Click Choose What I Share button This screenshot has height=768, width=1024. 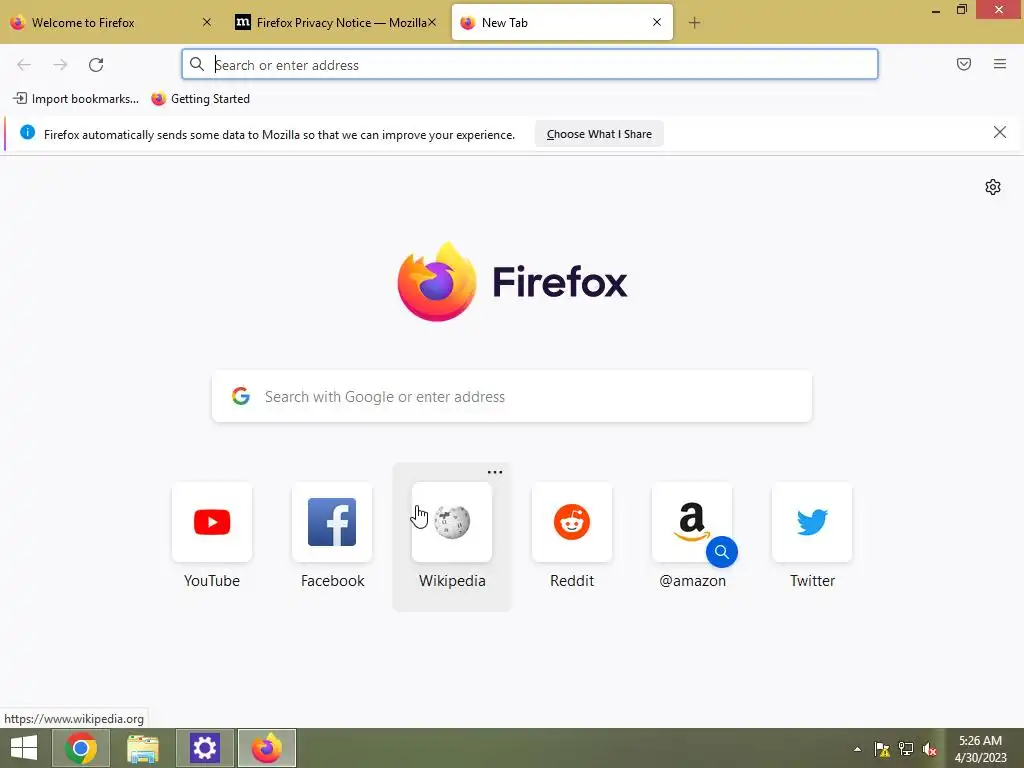599,134
